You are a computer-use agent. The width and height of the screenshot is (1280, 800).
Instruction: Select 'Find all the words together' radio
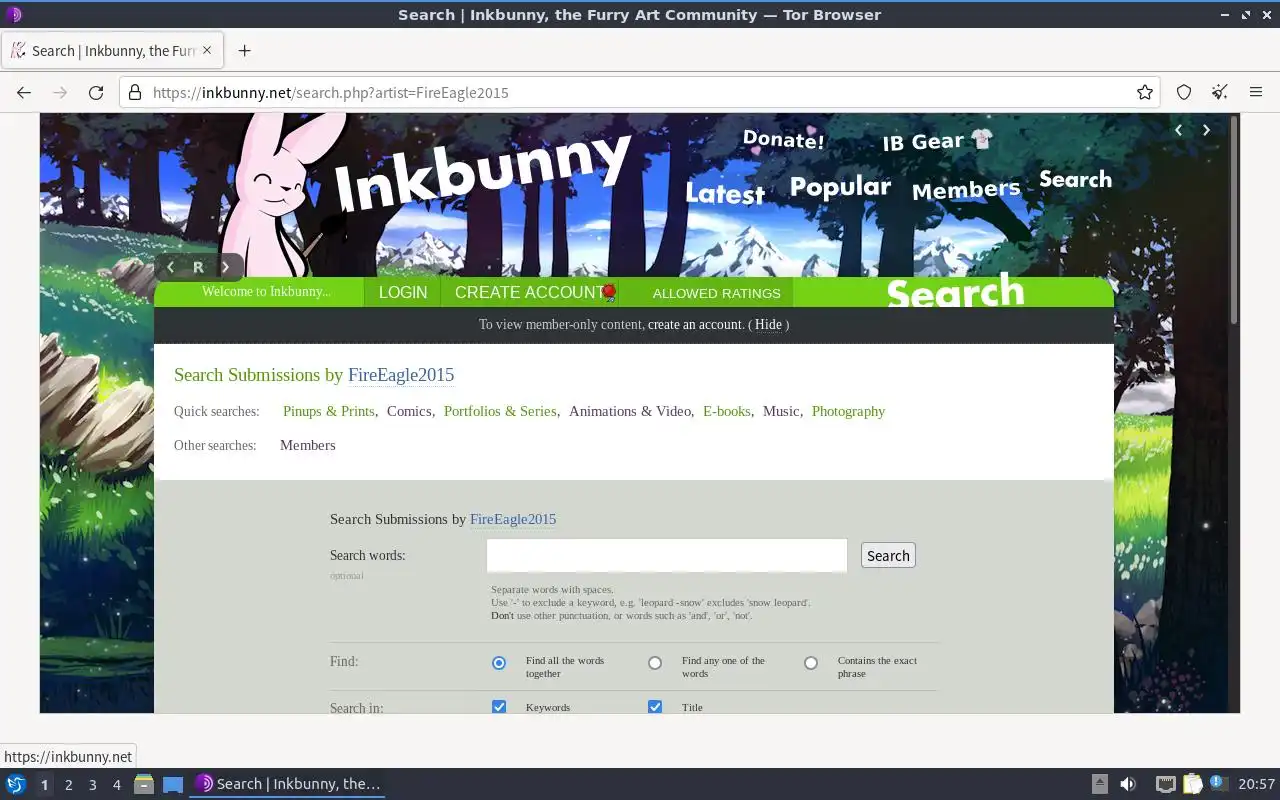pyautogui.click(x=499, y=663)
